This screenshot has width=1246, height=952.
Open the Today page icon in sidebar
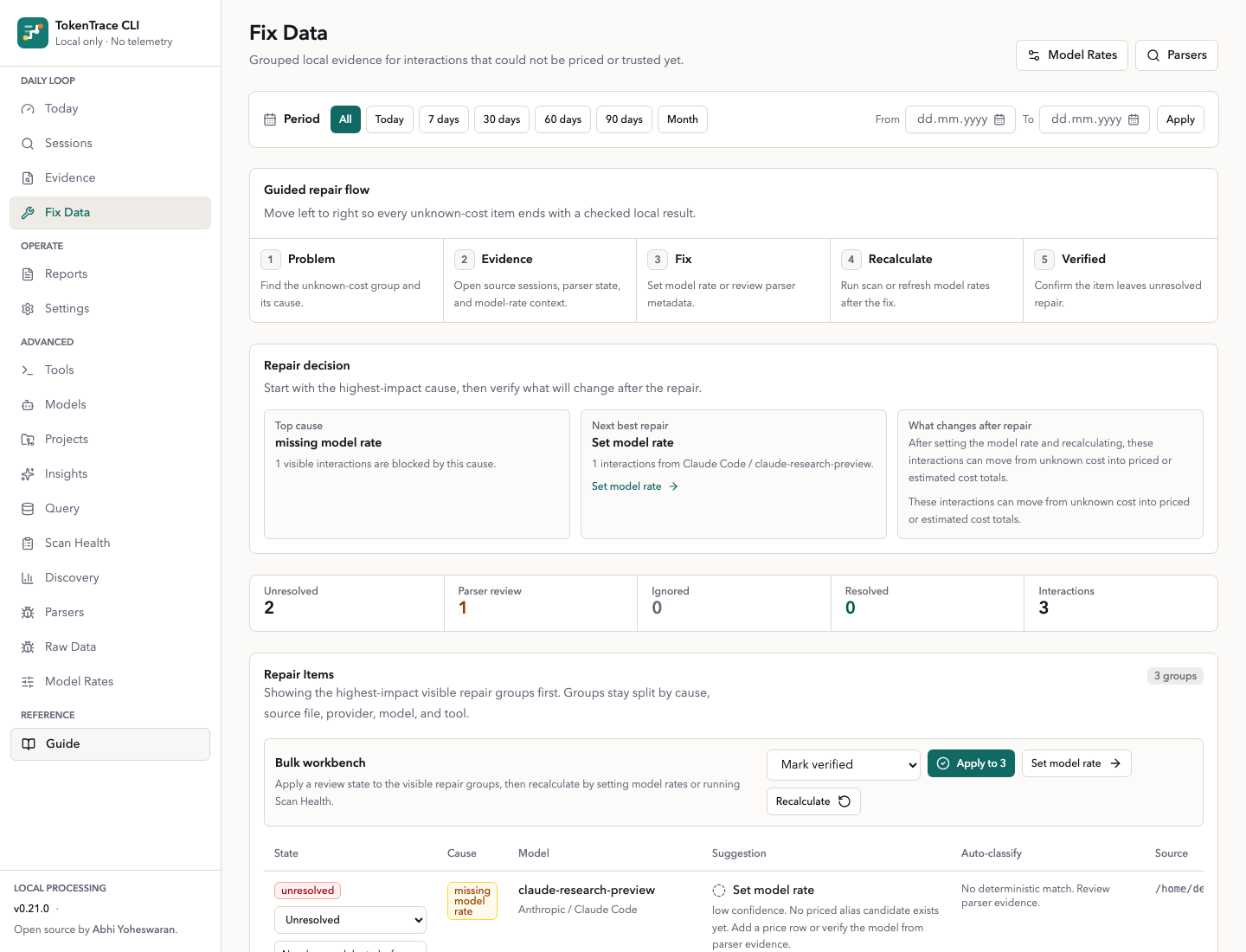[28, 109]
